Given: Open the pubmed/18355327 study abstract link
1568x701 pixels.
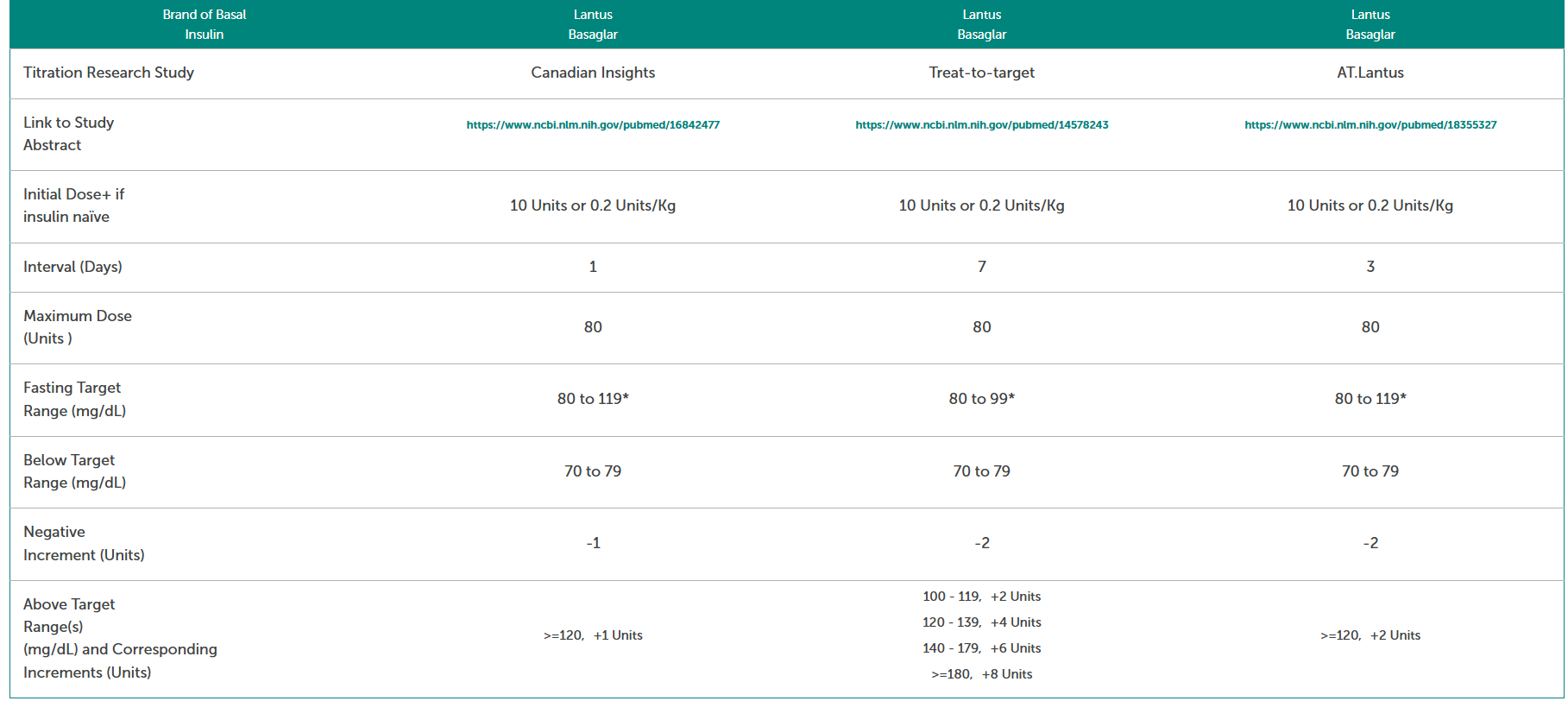Looking at the screenshot, I should [1370, 125].
